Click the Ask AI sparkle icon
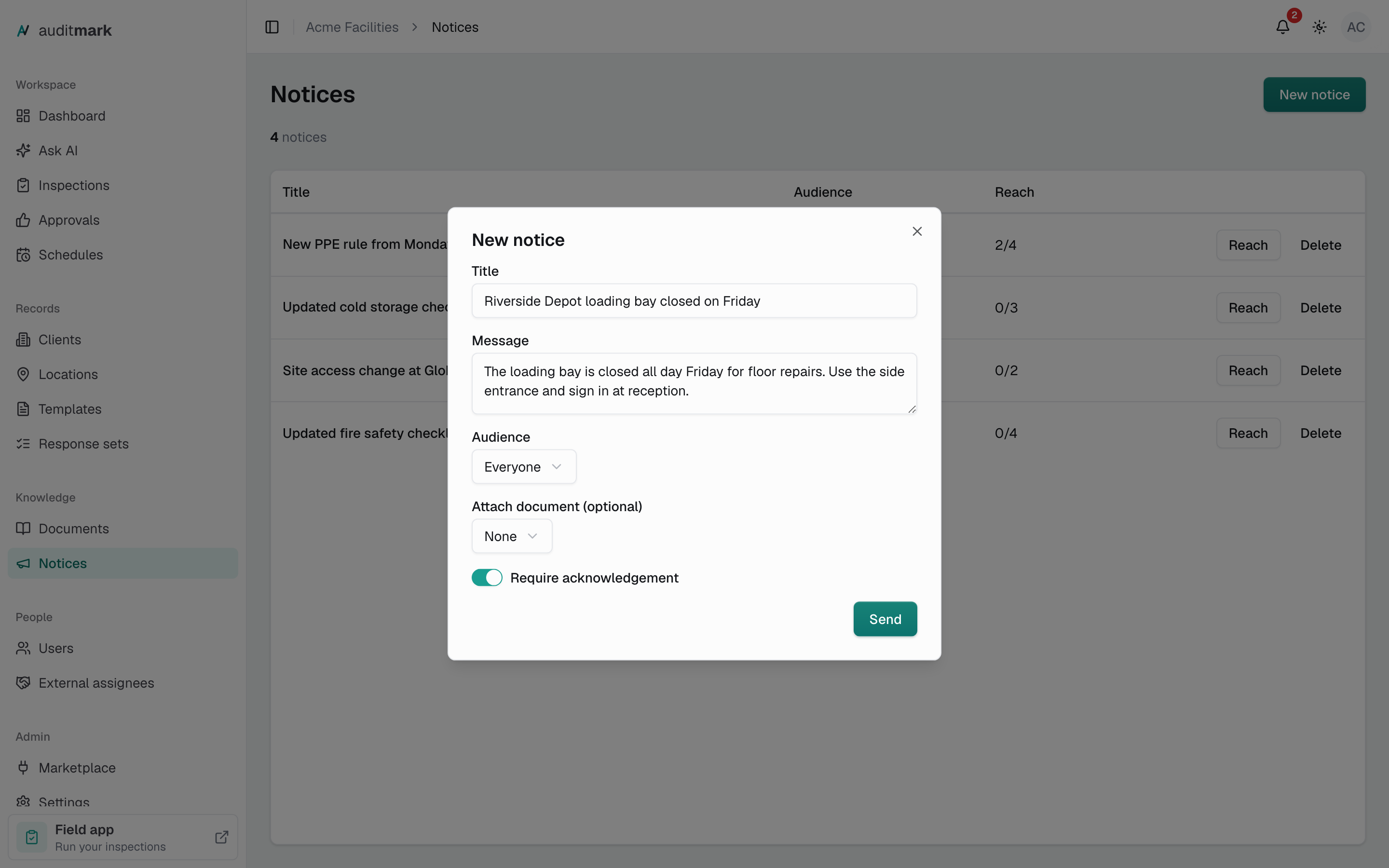1389x868 pixels. point(23,150)
